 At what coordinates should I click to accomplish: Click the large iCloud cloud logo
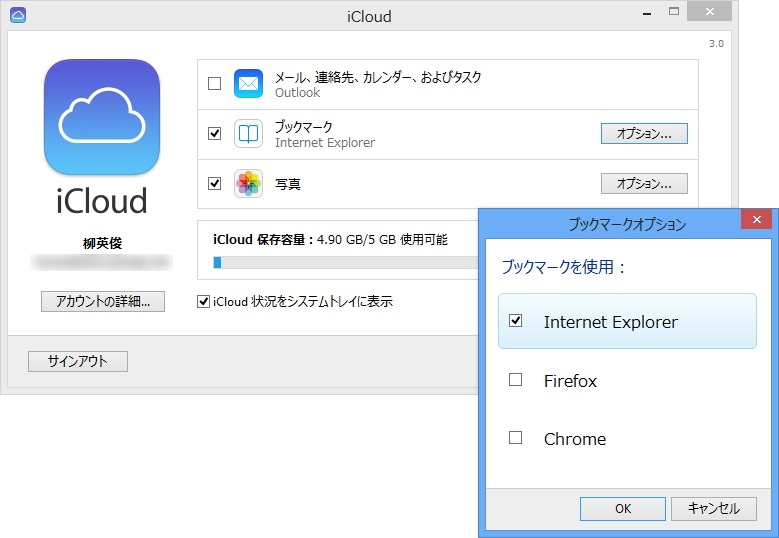(102, 117)
